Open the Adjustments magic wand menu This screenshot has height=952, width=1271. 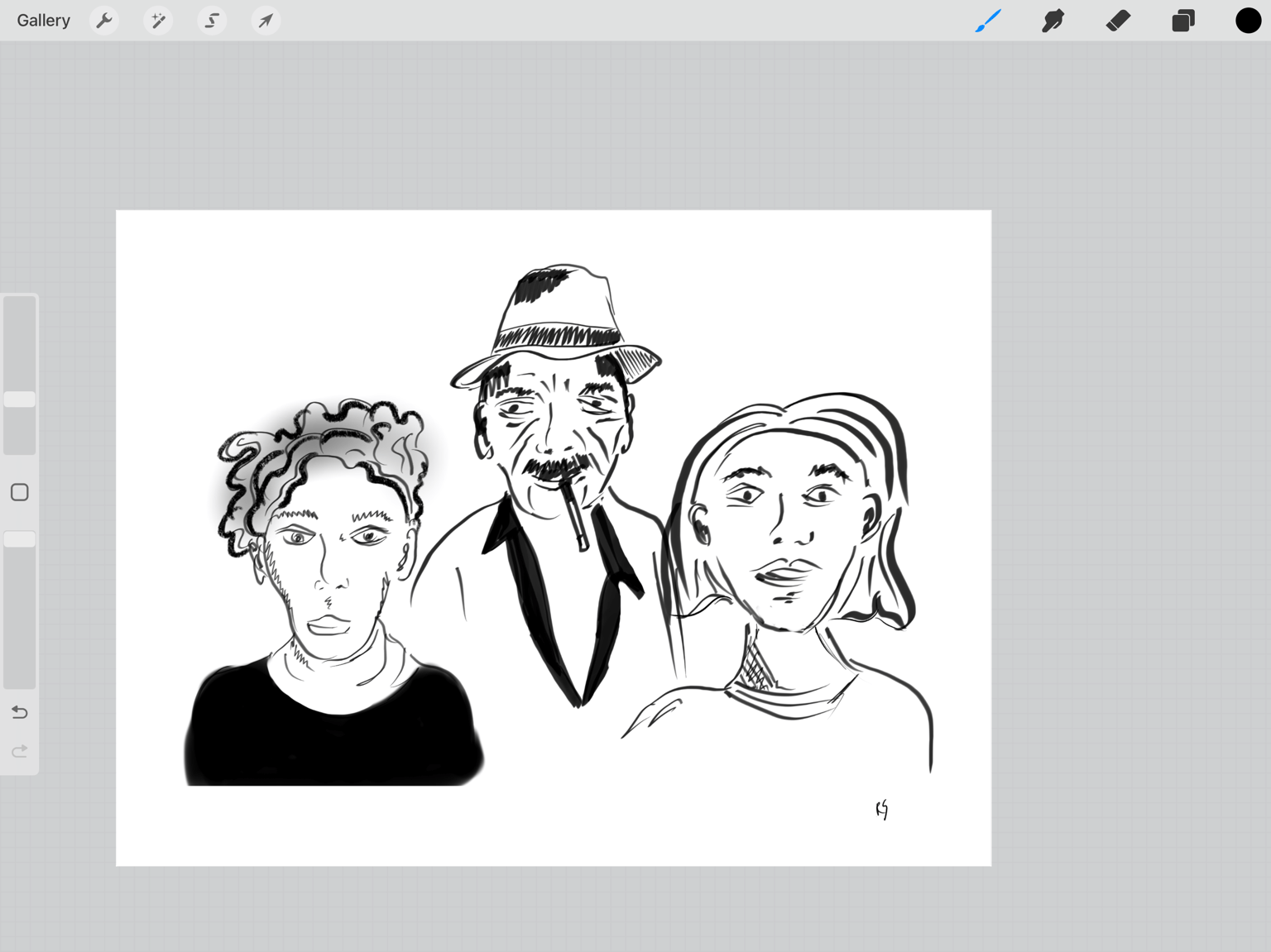[x=158, y=21]
